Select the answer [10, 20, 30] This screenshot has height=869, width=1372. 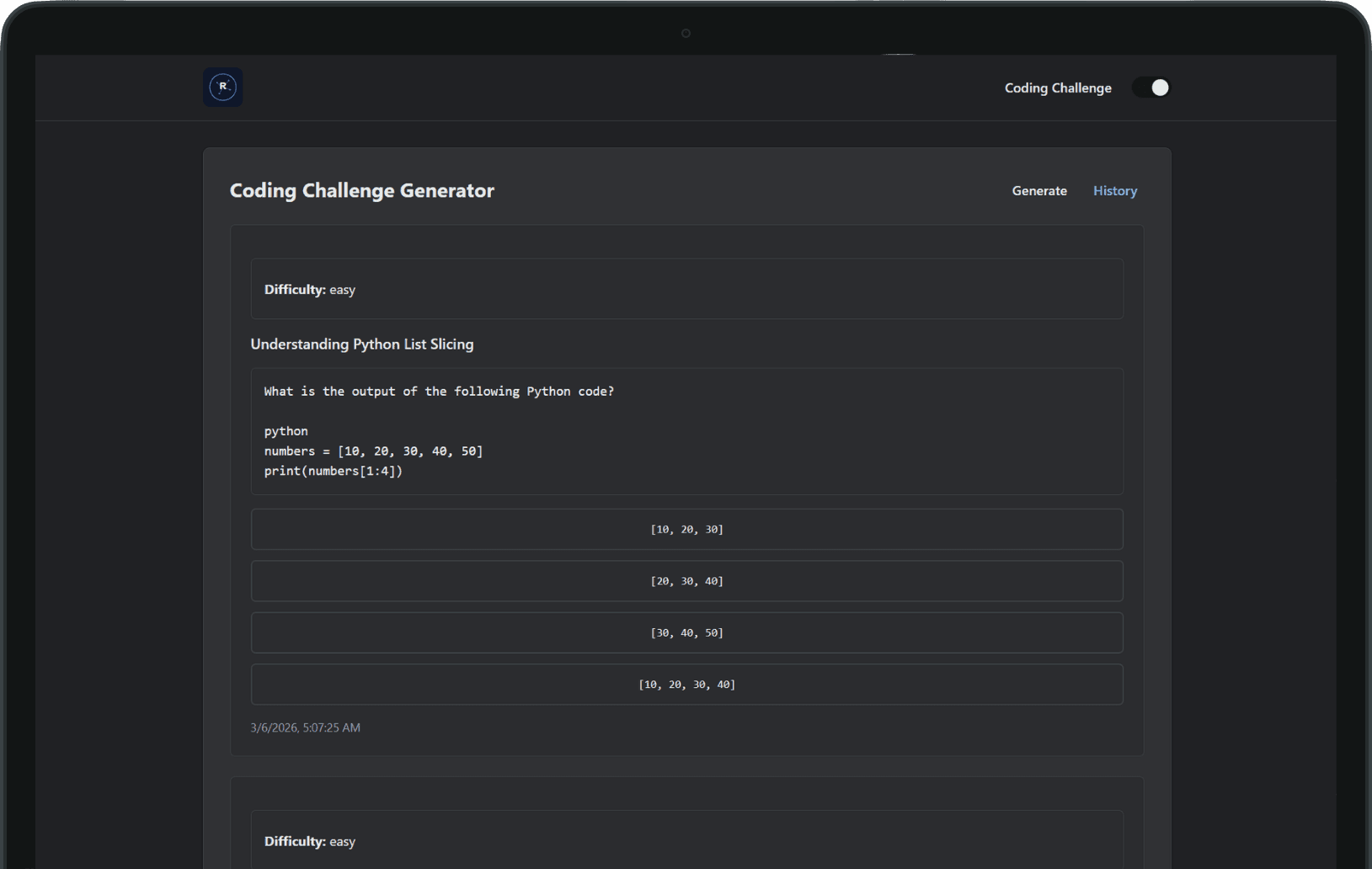[x=686, y=529]
